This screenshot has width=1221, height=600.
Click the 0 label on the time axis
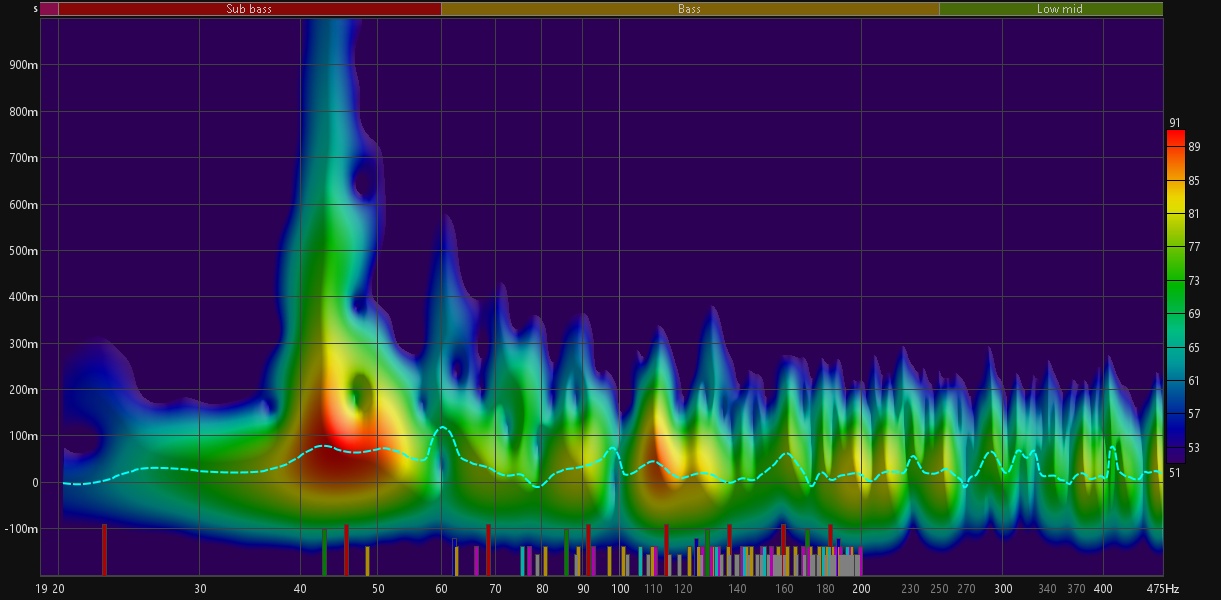(x=33, y=482)
